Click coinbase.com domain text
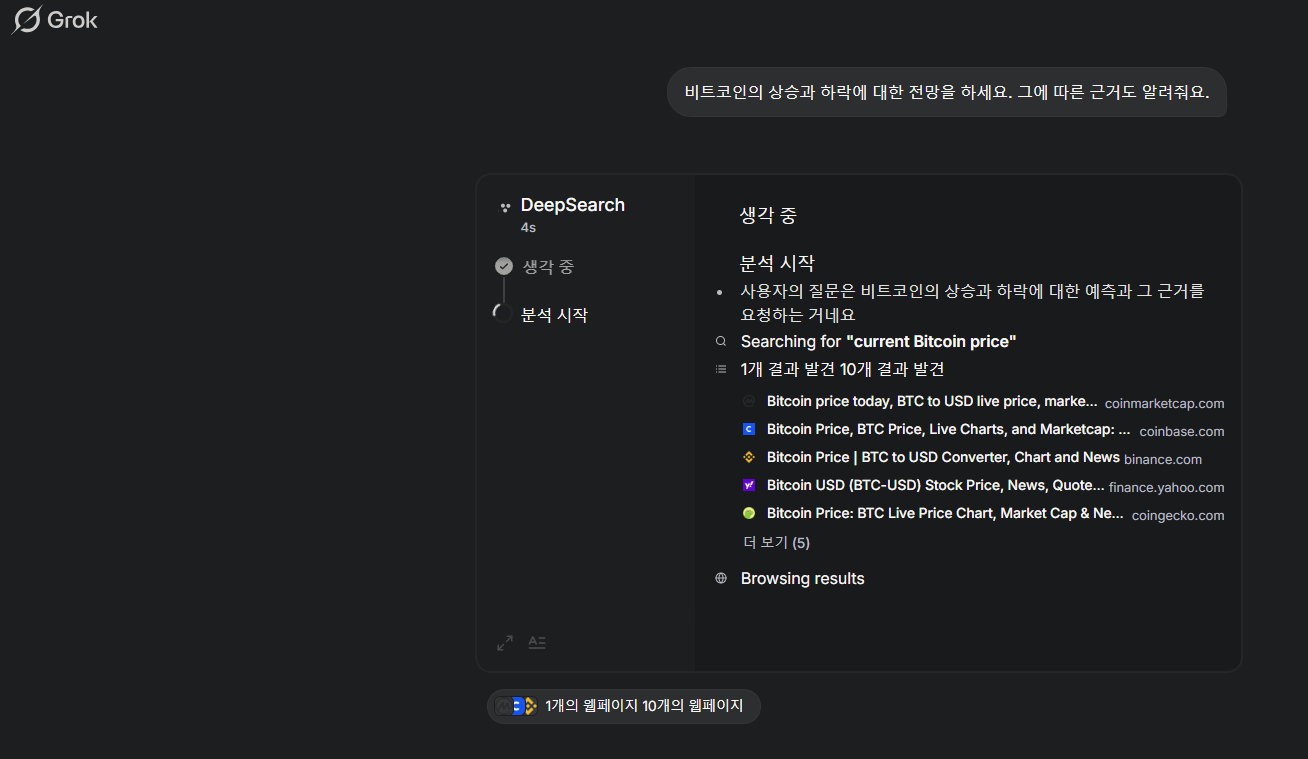This screenshot has height=759, width=1308. click(1182, 431)
